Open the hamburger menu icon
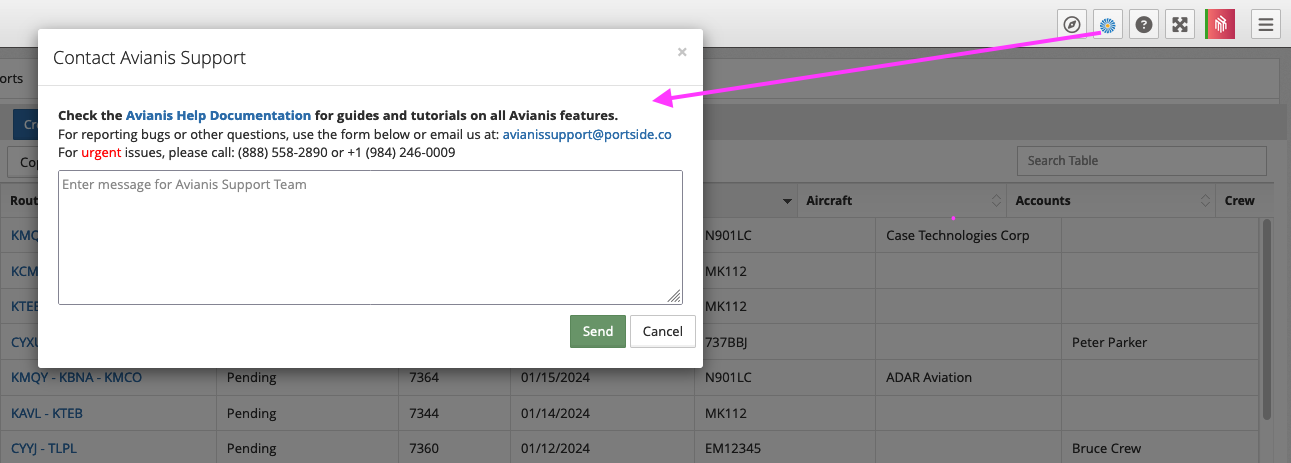Image resolution: width=1291 pixels, height=463 pixels. [1266, 24]
